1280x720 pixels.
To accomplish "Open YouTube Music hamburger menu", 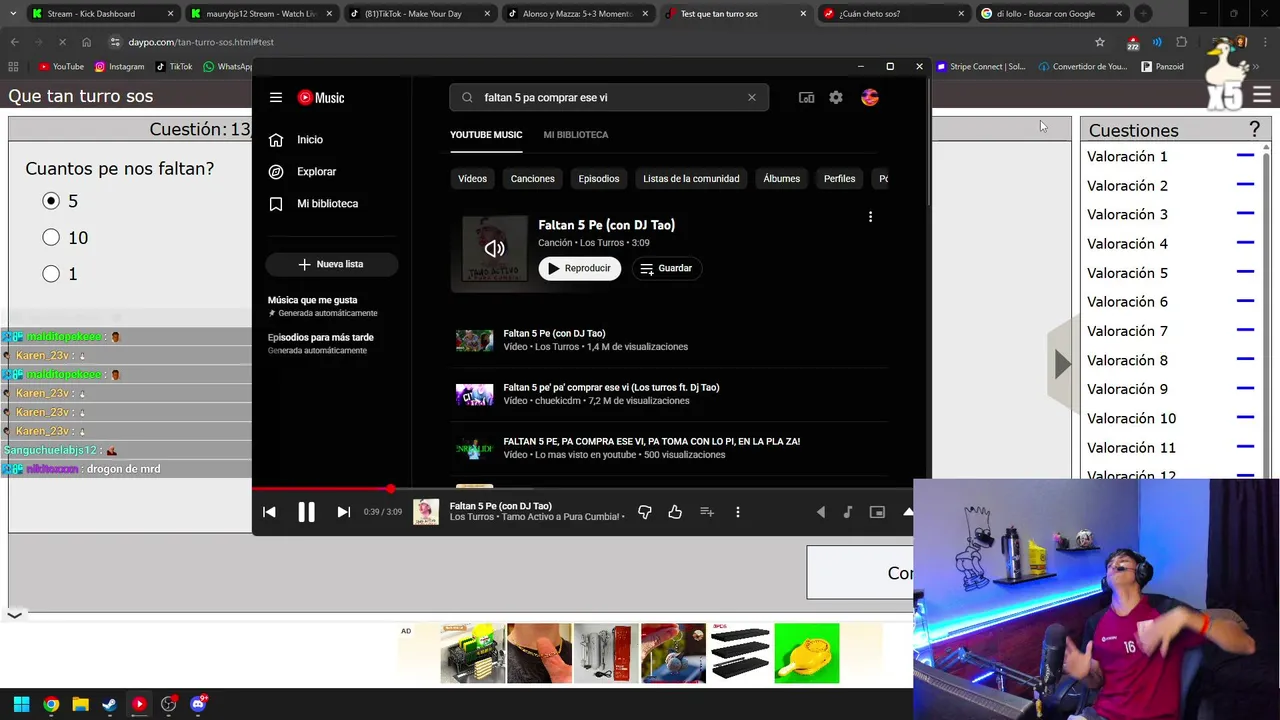I will pyautogui.click(x=276, y=98).
